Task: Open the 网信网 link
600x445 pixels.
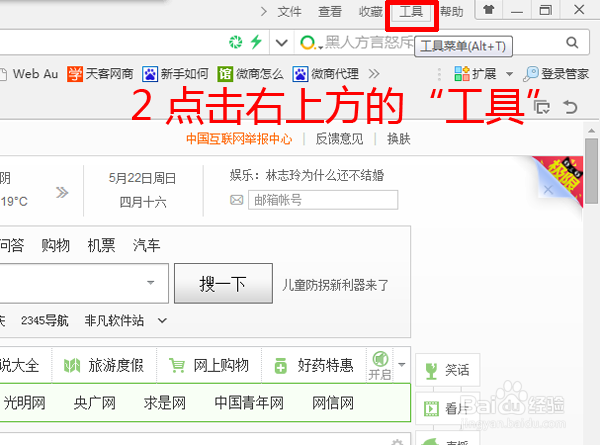Action: [x=333, y=403]
